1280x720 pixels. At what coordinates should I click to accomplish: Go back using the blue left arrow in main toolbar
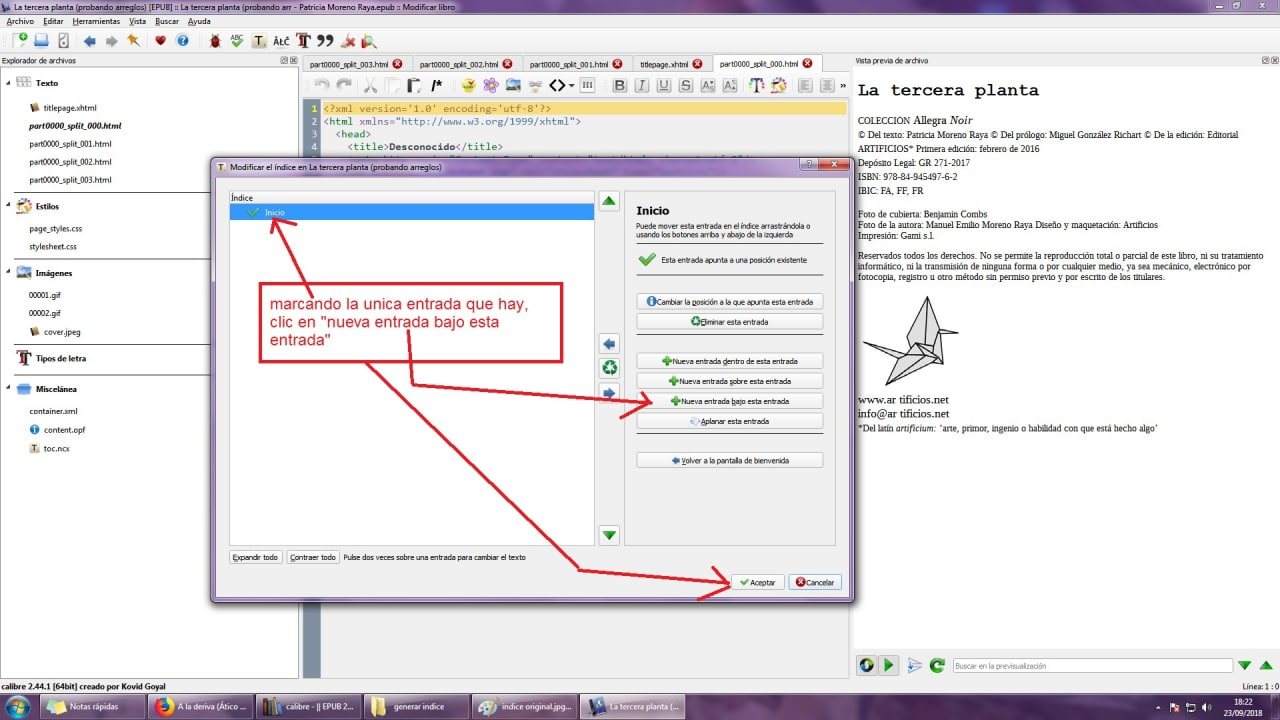pyautogui.click(x=90, y=41)
